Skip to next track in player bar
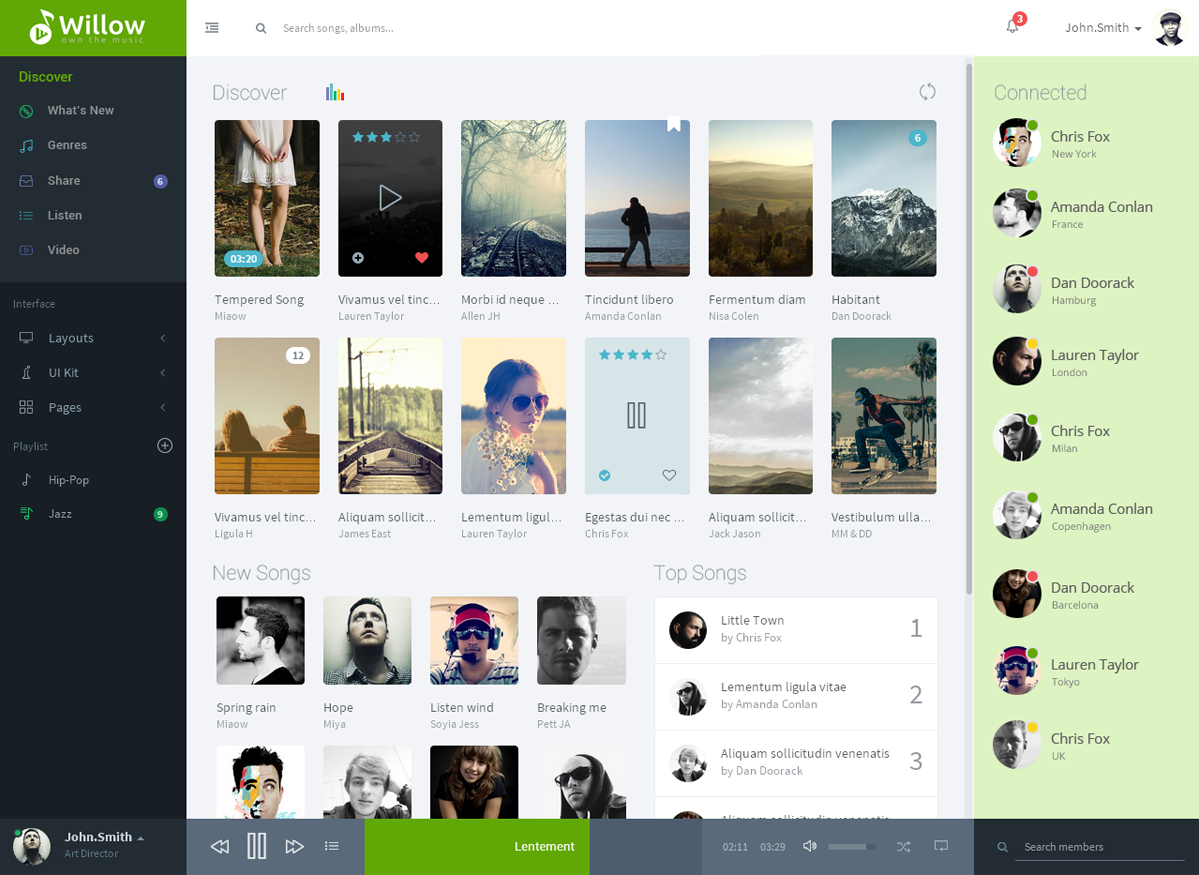Image resolution: width=1199 pixels, height=875 pixels. tap(294, 846)
